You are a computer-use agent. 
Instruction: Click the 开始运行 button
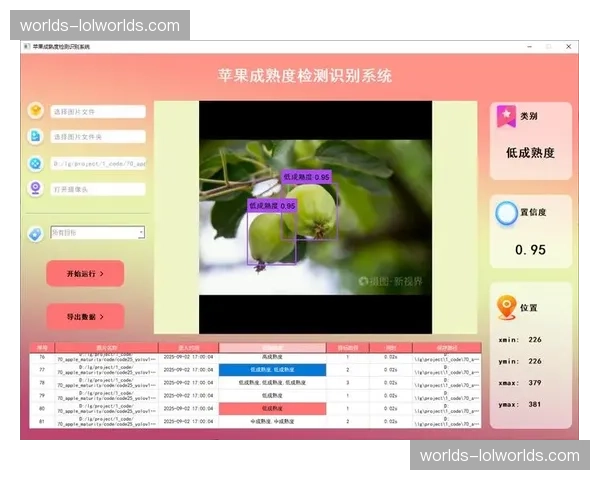(85, 273)
